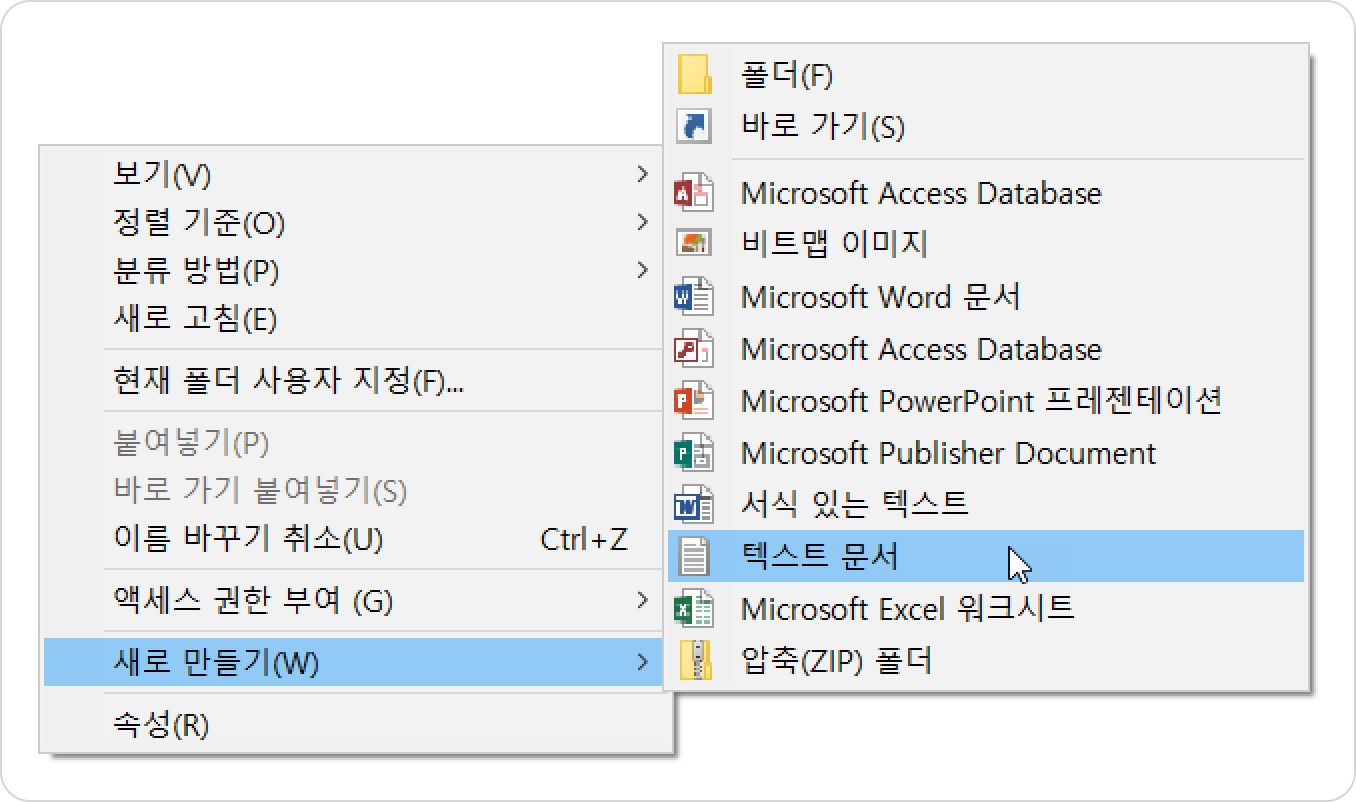Open 속성(R) properties
This screenshot has height=802, width=1356.
(x=356, y=725)
